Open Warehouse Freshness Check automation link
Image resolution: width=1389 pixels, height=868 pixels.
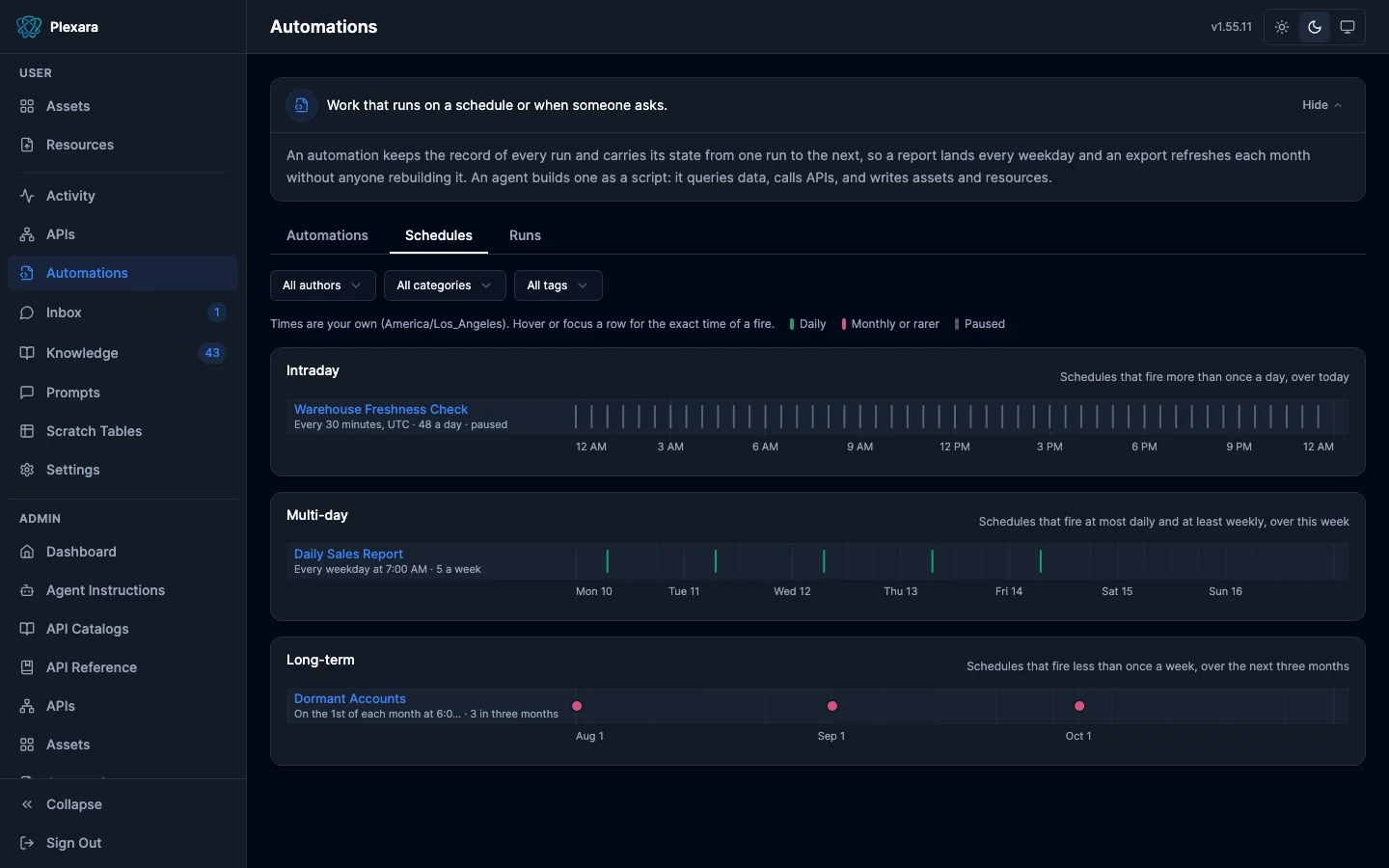coord(381,409)
